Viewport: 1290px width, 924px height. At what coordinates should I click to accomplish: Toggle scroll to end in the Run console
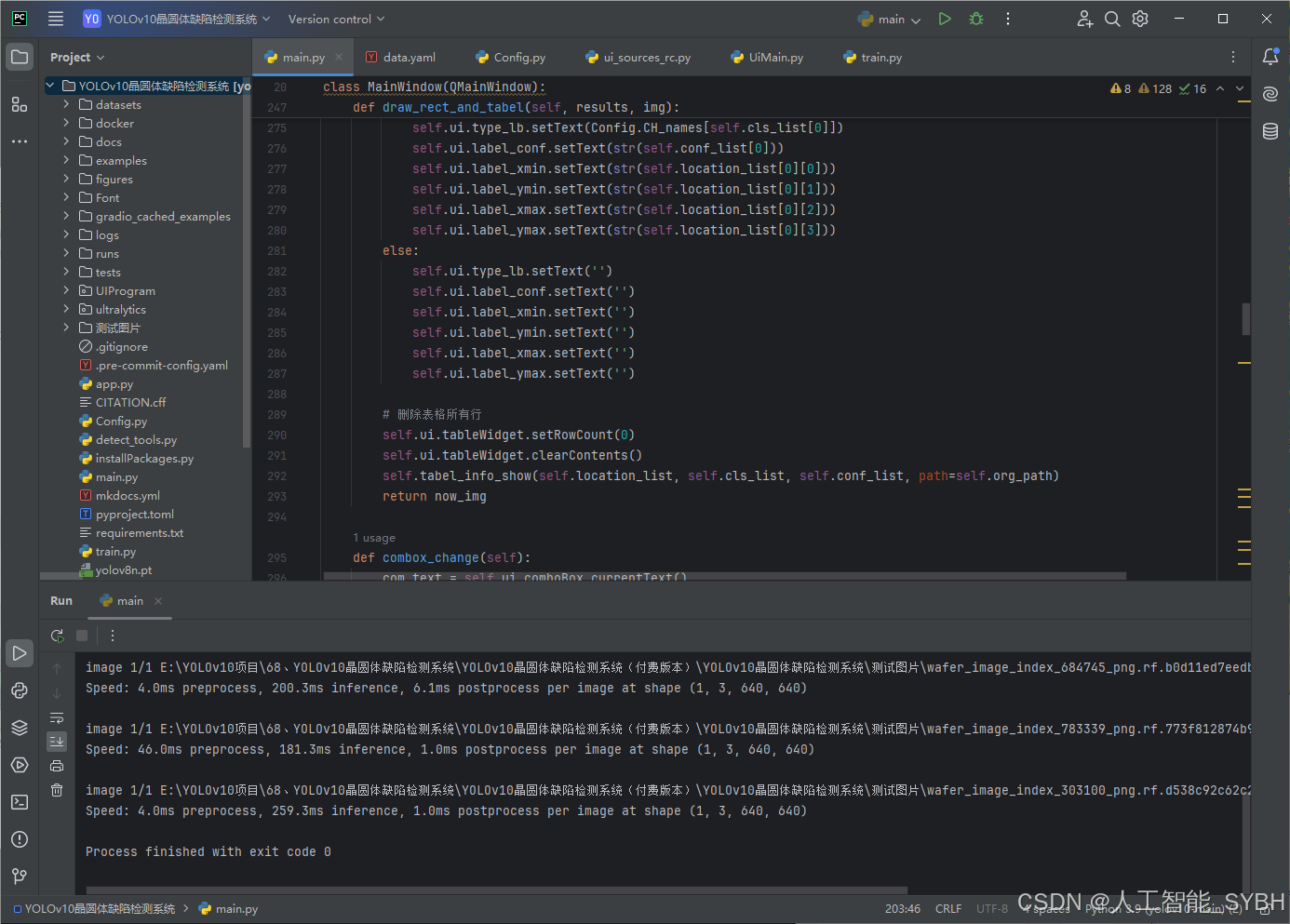point(57,742)
